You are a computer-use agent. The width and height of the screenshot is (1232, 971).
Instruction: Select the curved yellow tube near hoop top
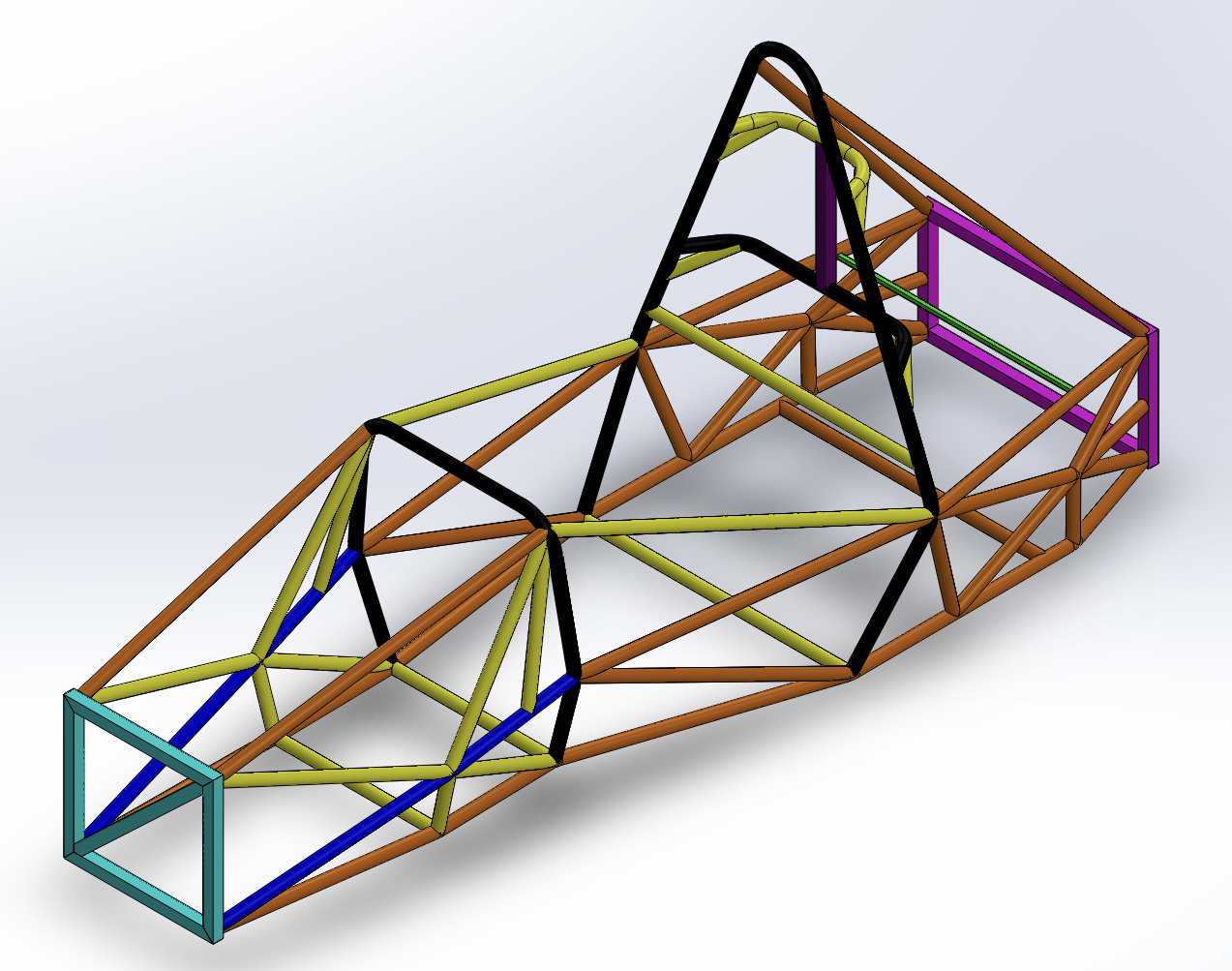coord(765,126)
